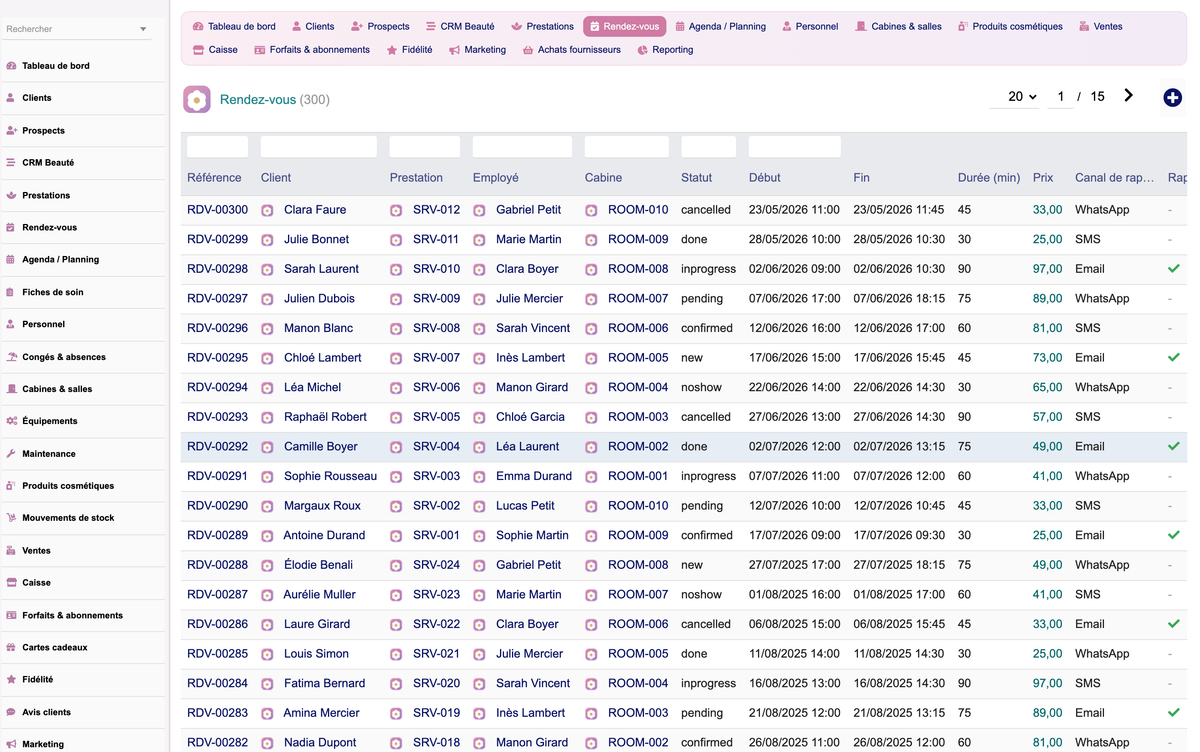Click Congés & absences icon in sidebar

coord(11,357)
